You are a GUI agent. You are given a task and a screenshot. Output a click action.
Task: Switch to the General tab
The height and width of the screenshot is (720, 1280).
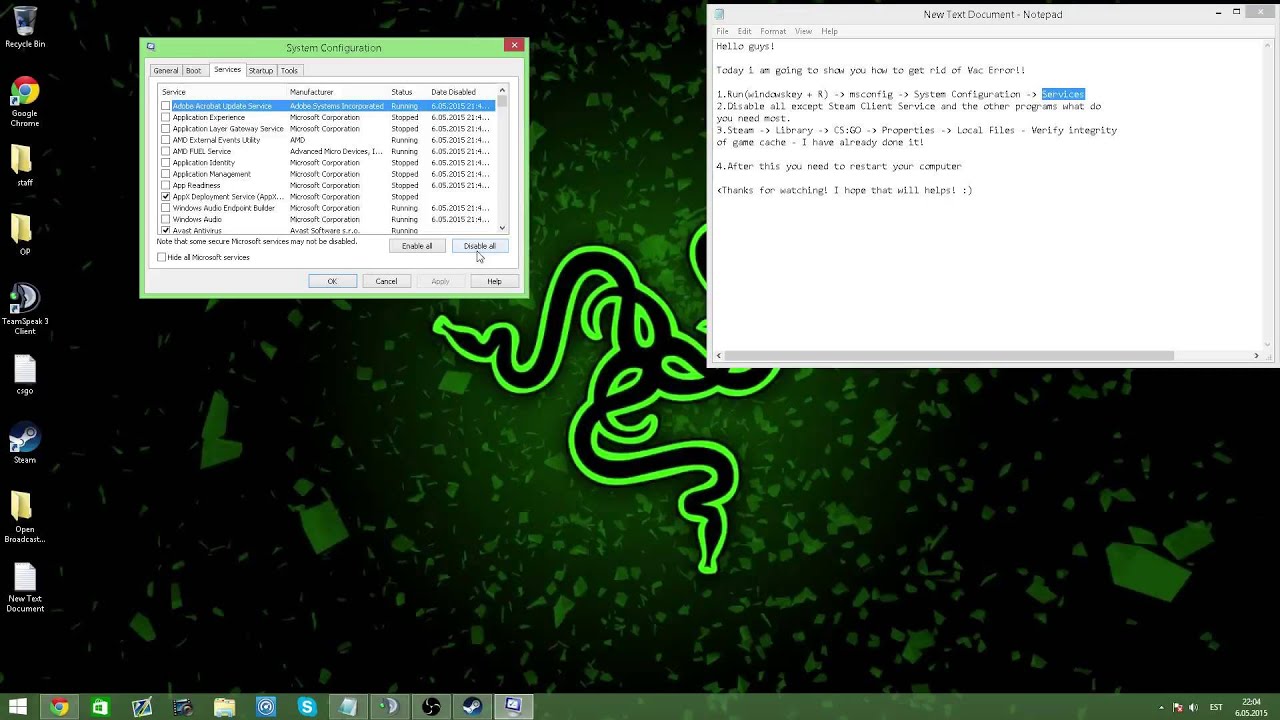[166, 71]
